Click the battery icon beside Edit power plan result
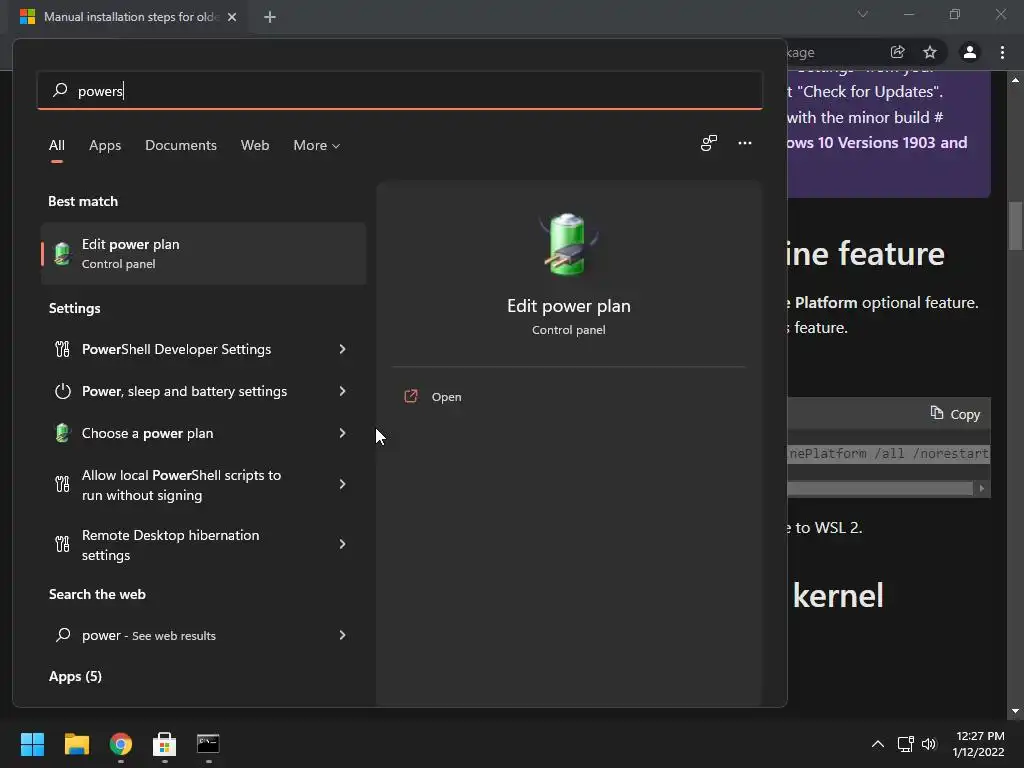Image resolution: width=1024 pixels, height=768 pixels. [x=62, y=253]
